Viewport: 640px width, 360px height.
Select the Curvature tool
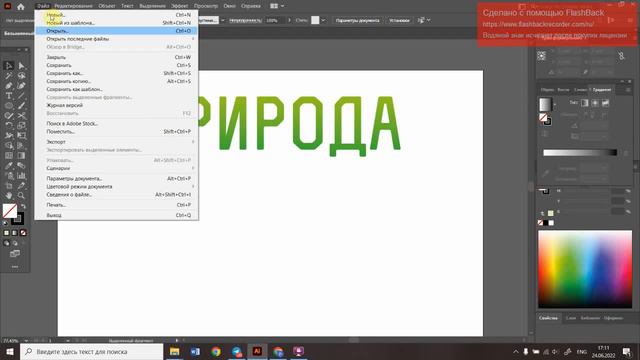coord(21,86)
